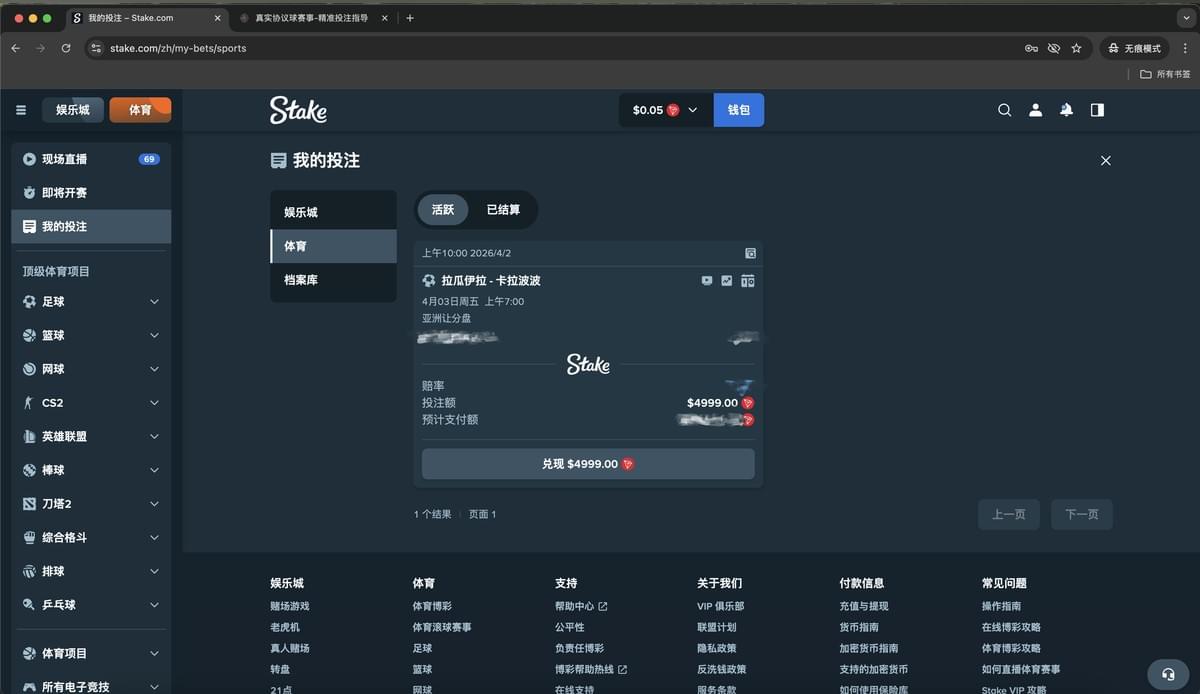
Task: Click the copy bet ID icon on bet card
Action: pyautogui.click(x=751, y=253)
